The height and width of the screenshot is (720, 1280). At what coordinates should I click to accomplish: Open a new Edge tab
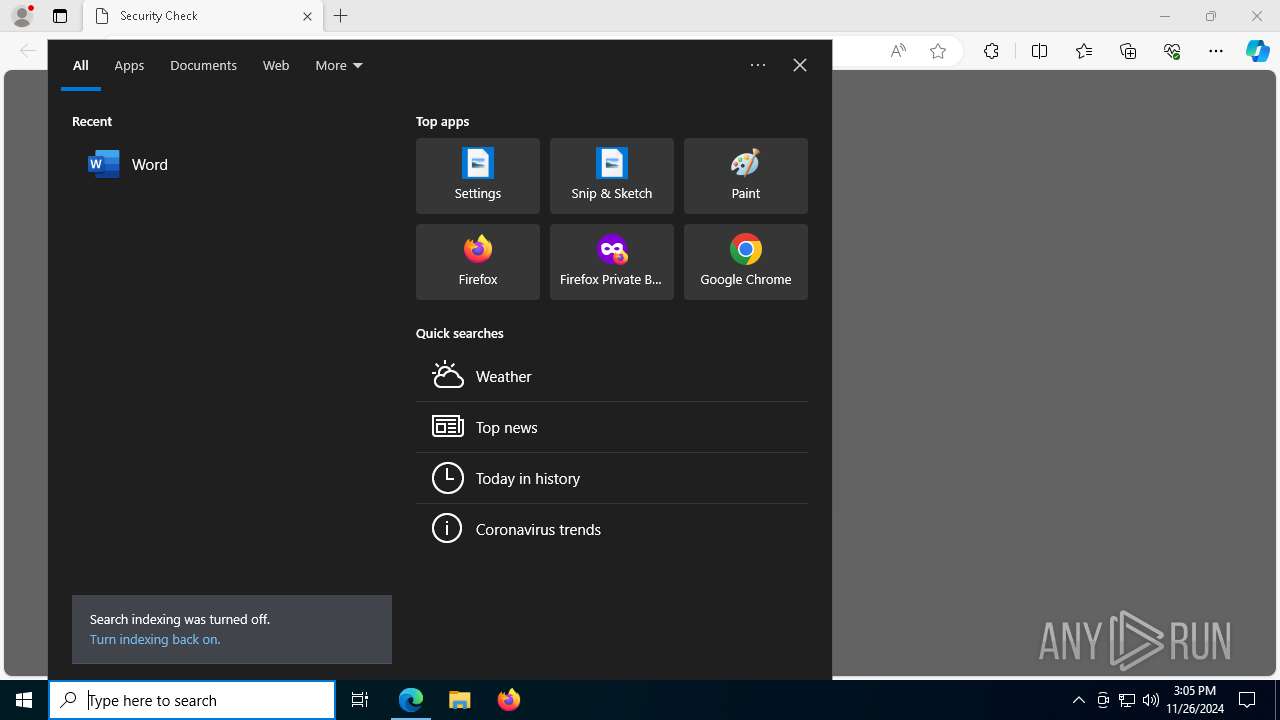[341, 16]
